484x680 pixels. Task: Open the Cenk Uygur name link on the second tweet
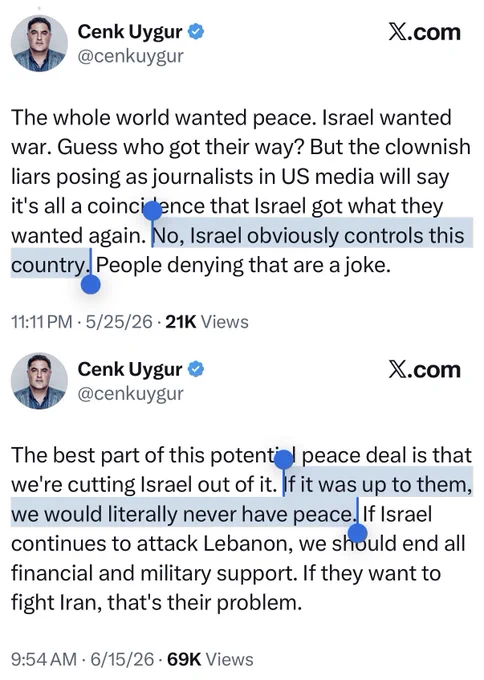(130, 369)
